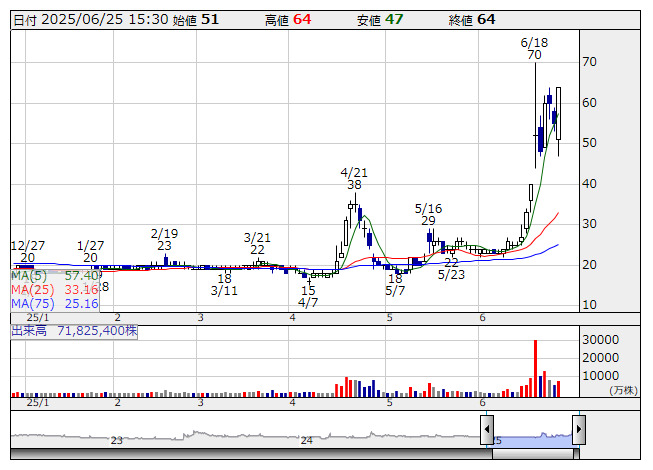Select the MA(75) legend entry
This screenshot has height=470, width=653.
tap(55, 303)
